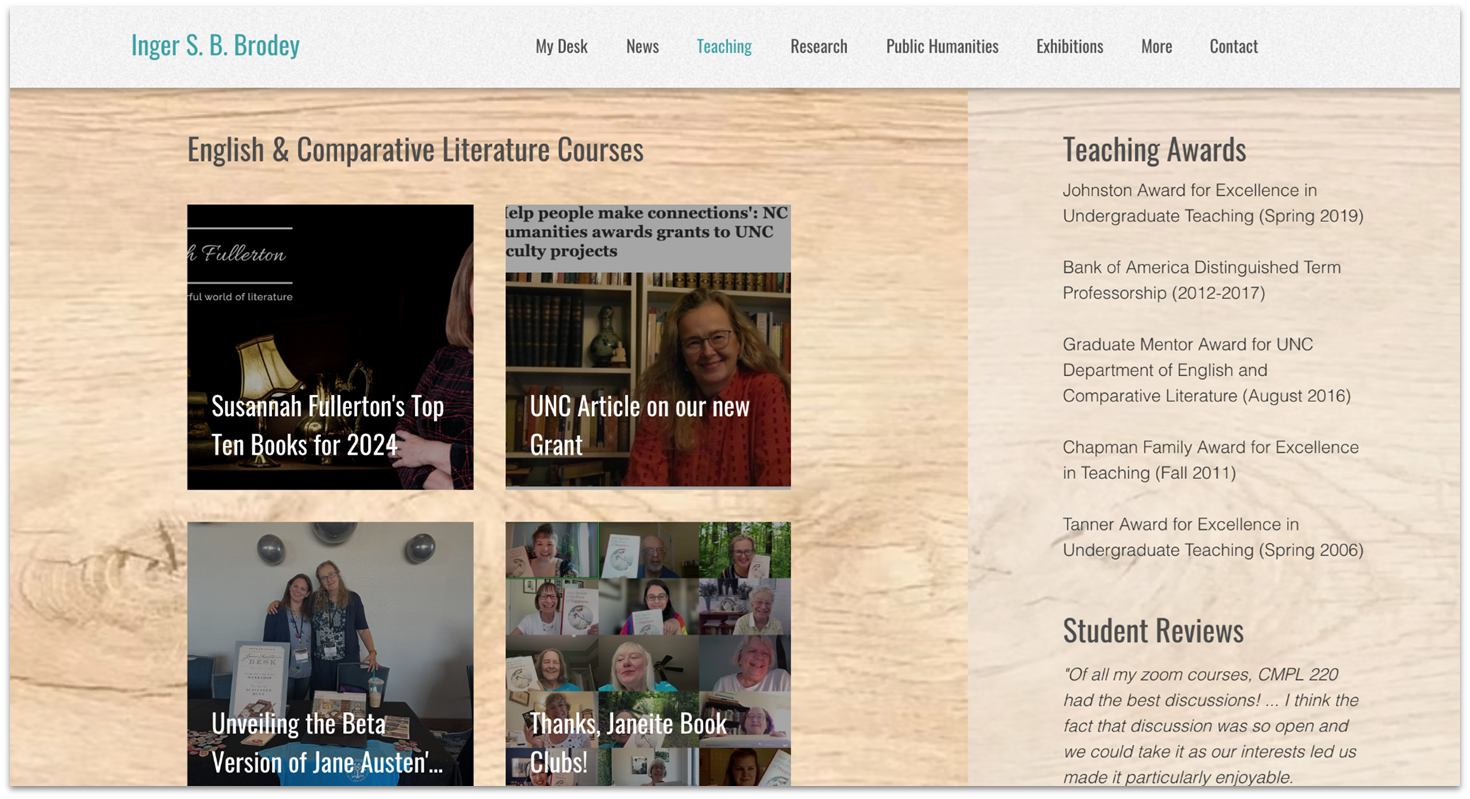Click the Inger S. B. Brodey site title
The image size is (1470, 799).
[215, 45]
